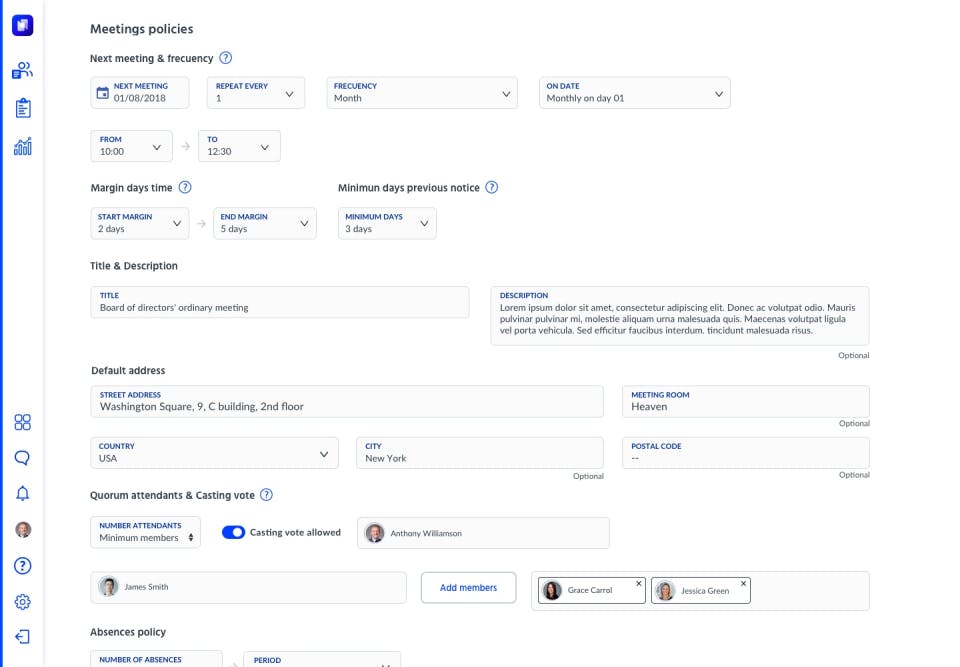Open the Minimum Days dropdown

coord(387,223)
